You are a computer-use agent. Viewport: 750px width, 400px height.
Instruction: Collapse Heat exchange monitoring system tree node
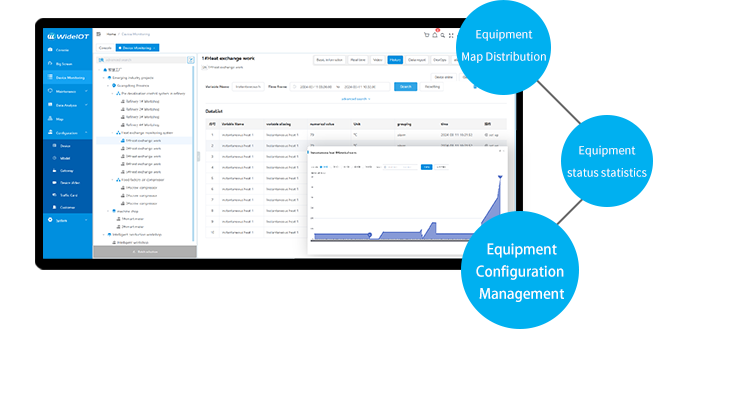pos(114,132)
